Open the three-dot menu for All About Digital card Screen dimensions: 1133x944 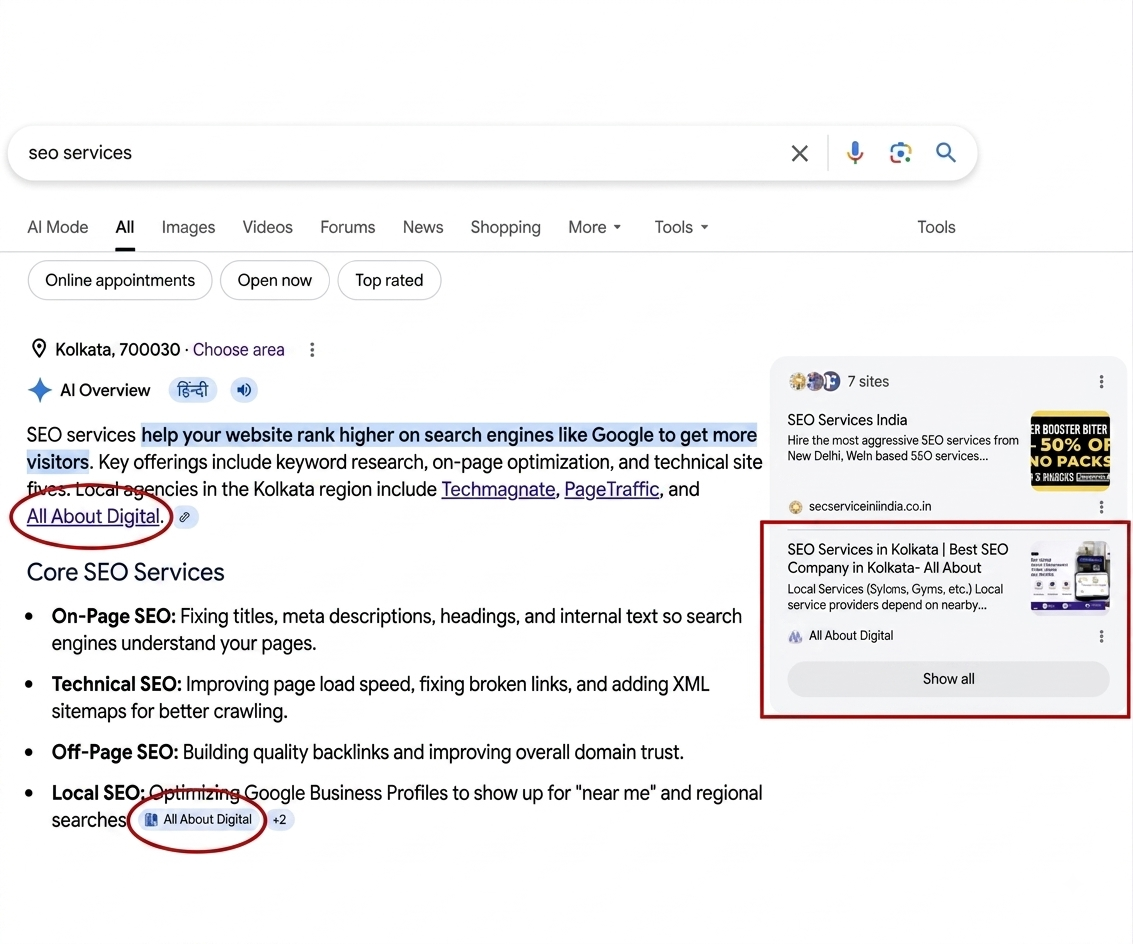1101,636
